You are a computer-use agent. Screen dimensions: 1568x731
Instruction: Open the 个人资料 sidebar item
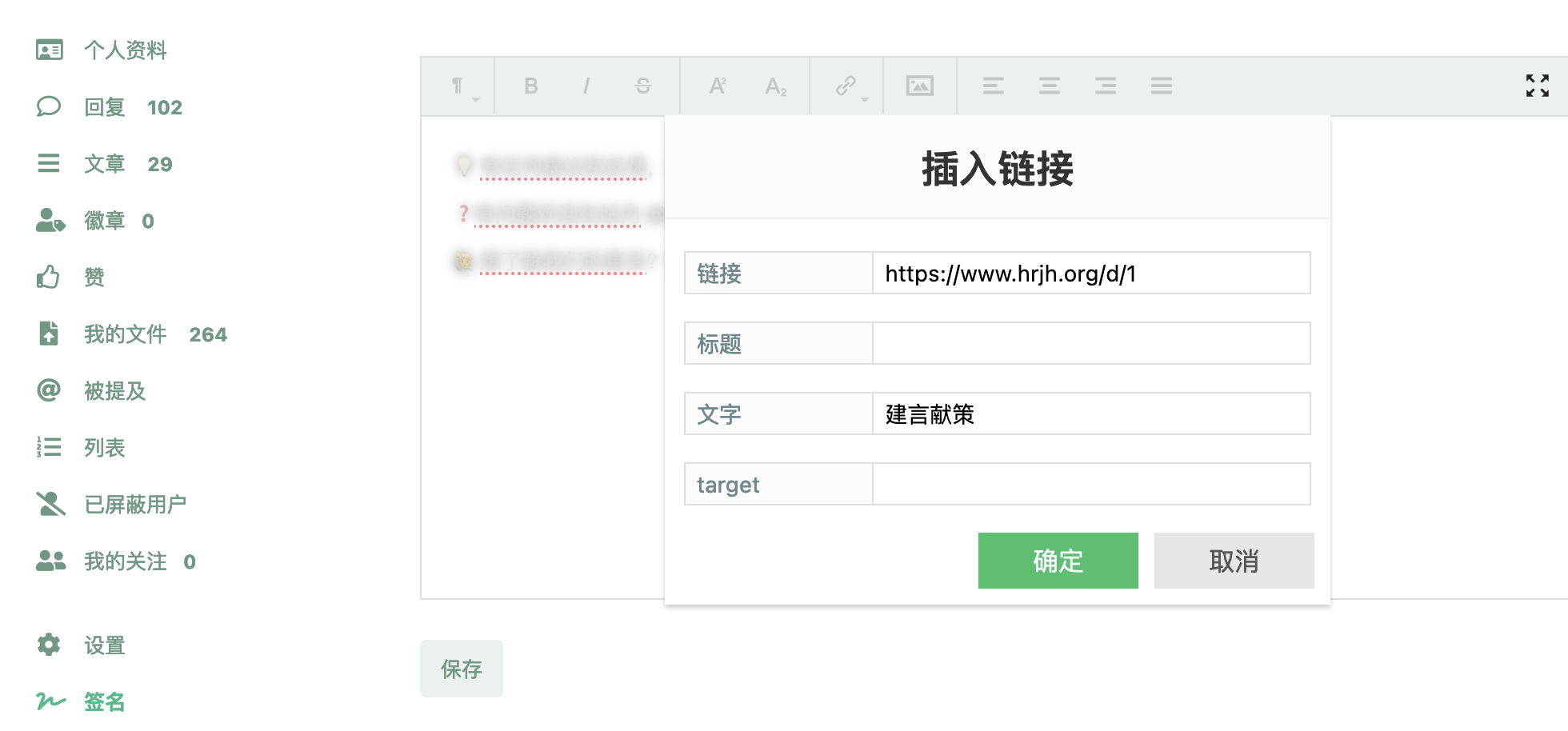pyautogui.click(x=126, y=50)
